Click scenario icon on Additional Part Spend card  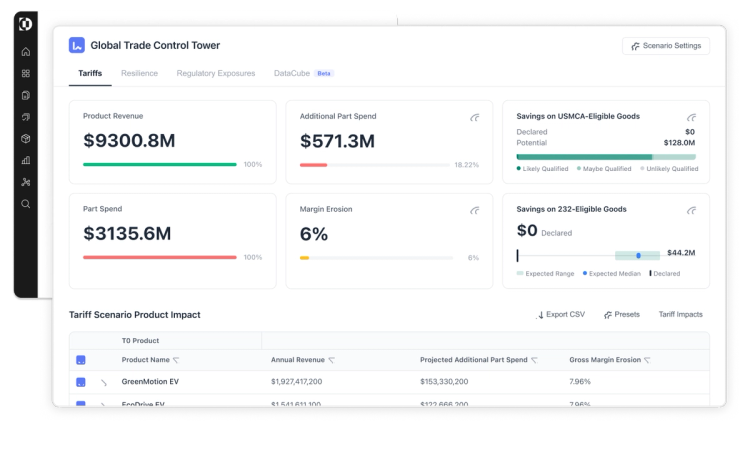tap(474, 118)
